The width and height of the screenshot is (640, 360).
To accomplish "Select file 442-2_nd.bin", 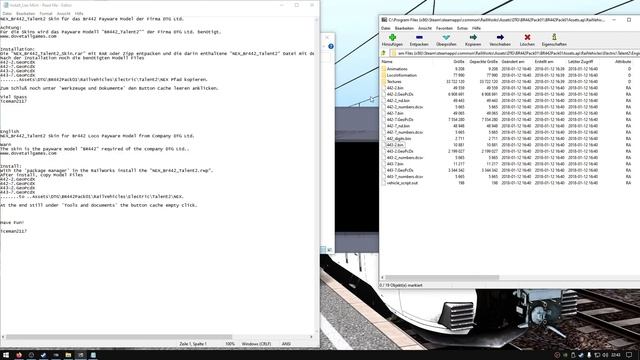I will (398, 100).
